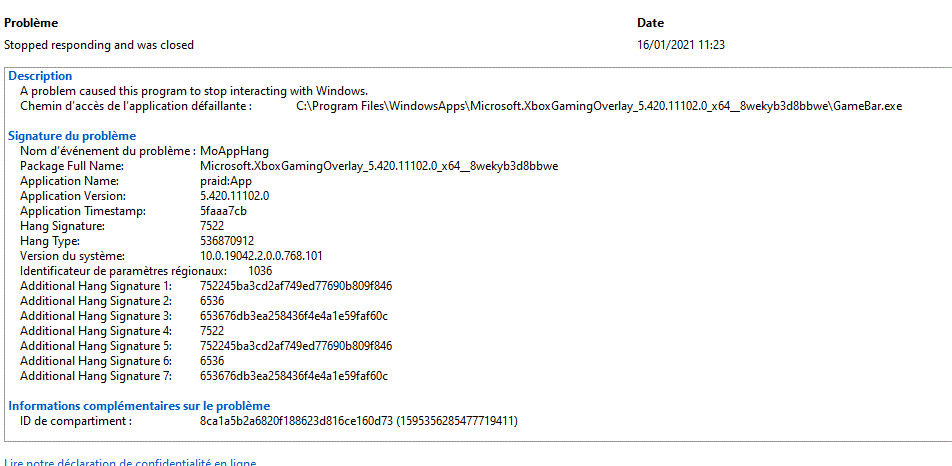This screenshot has width=952, height=466.
Task: Open the online privacy statement link
Action: click(x=130, y=462)
